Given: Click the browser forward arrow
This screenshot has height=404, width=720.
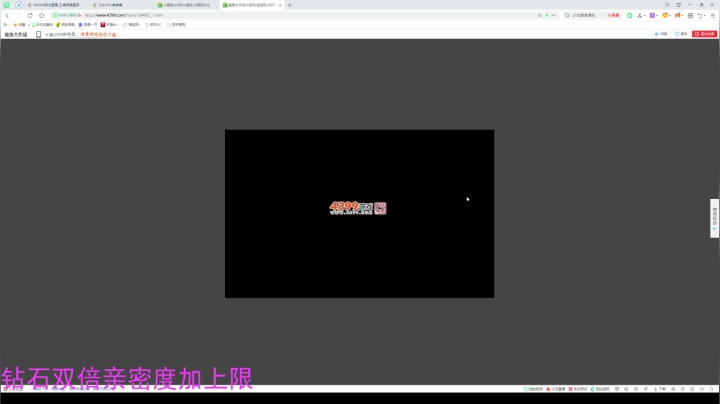Looking at the screenshot, I should [18, 15].
